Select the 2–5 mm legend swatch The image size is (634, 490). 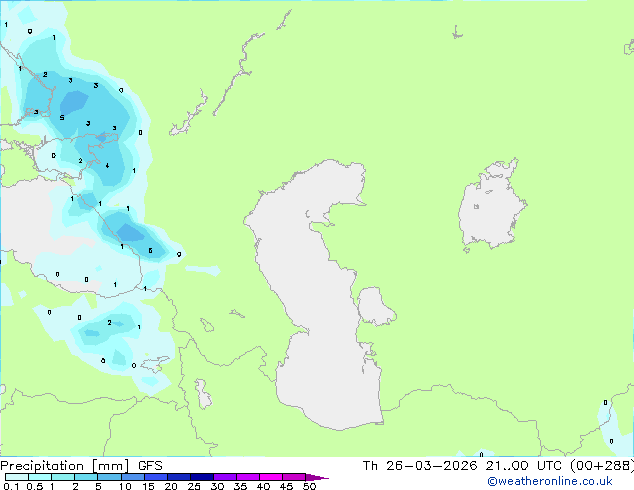pos(86,477)
